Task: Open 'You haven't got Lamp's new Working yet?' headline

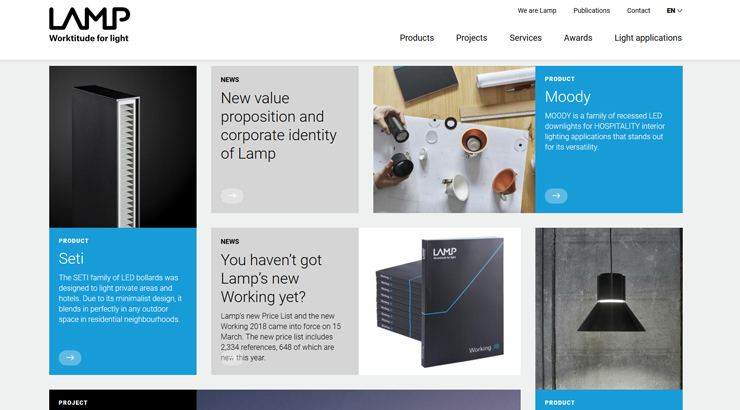Action: pos(271,278)
